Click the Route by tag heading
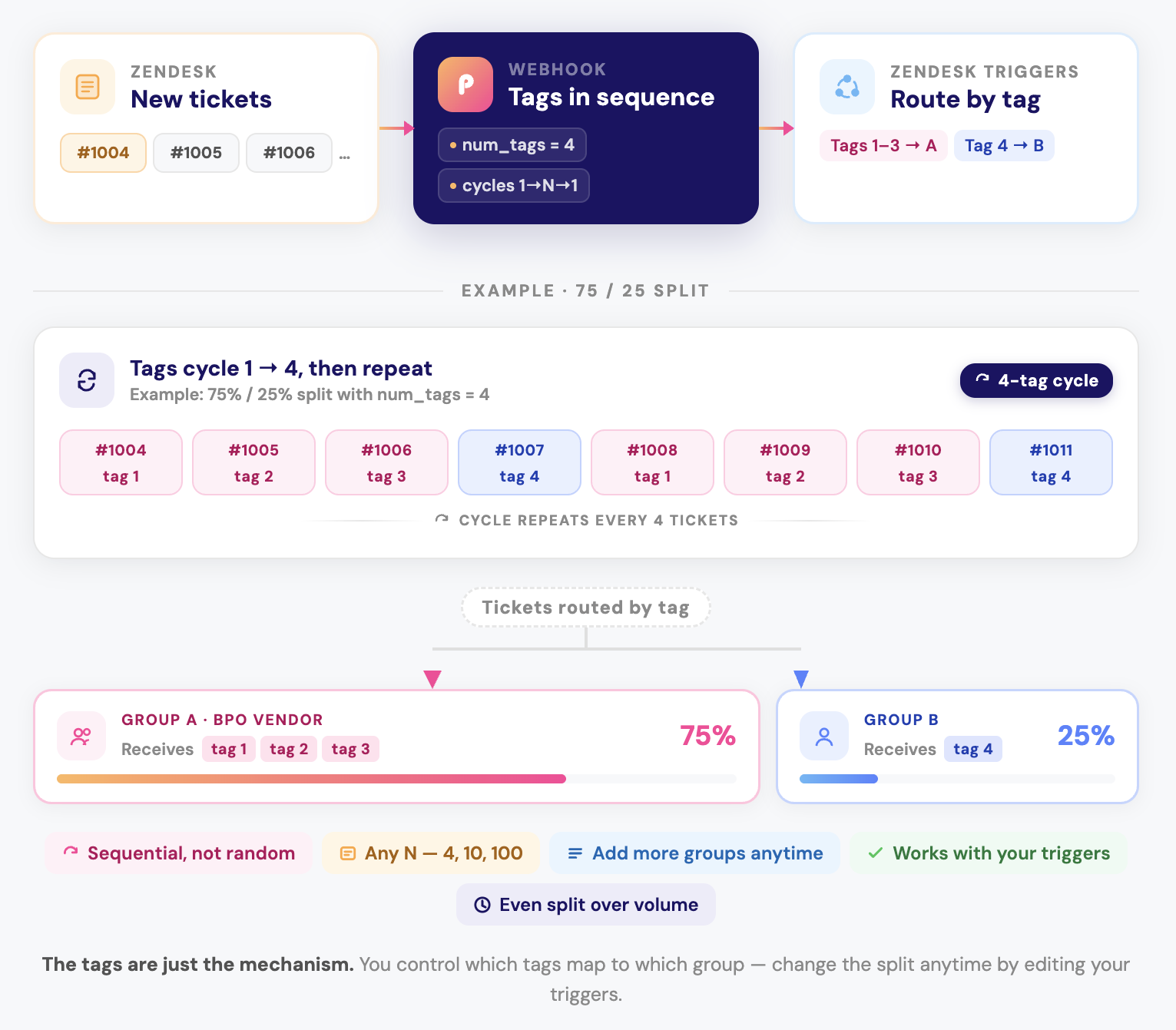The width and height of the screenshot is (1176, 1030). [966, 100]
